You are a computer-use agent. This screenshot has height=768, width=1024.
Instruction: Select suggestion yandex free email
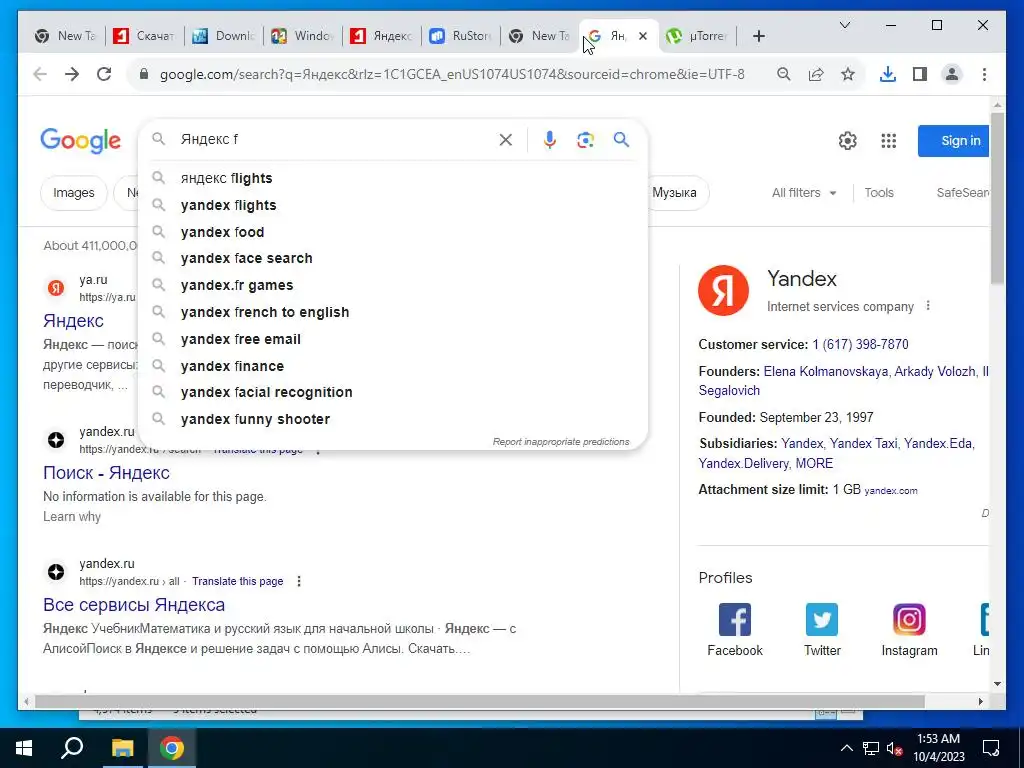point(393,339)
